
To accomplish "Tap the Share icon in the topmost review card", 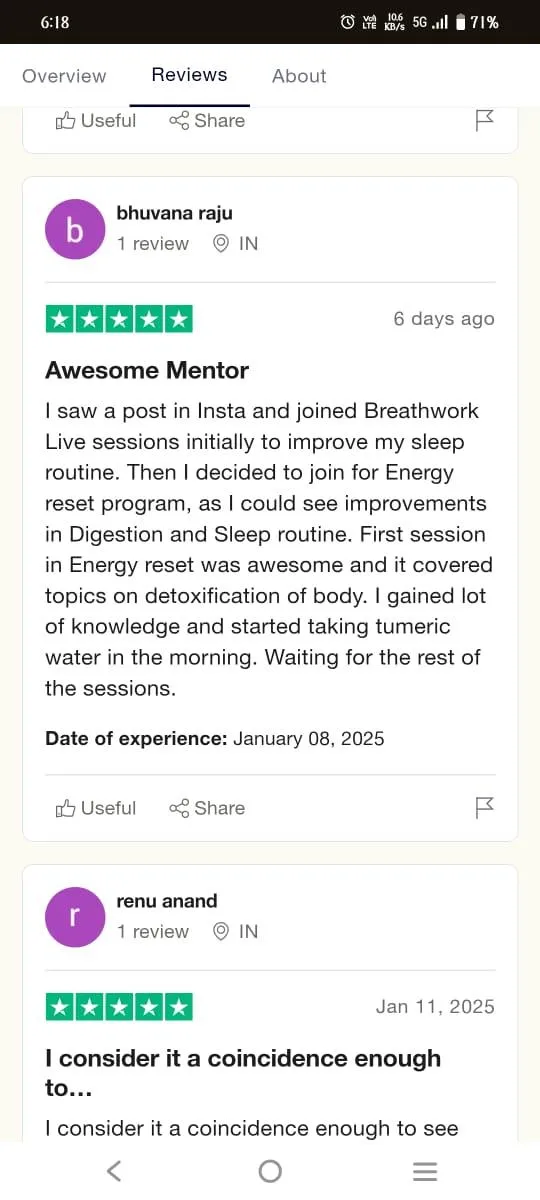I will tap(179, 120).
